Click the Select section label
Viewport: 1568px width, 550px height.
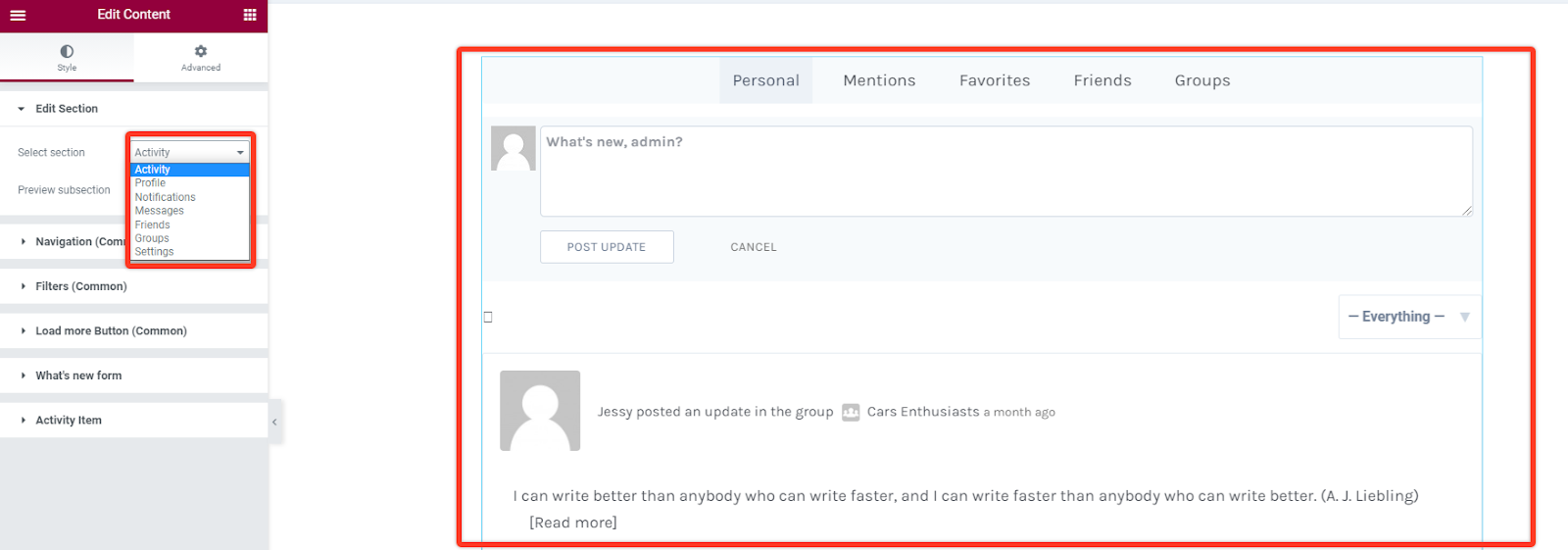(51, 153)
